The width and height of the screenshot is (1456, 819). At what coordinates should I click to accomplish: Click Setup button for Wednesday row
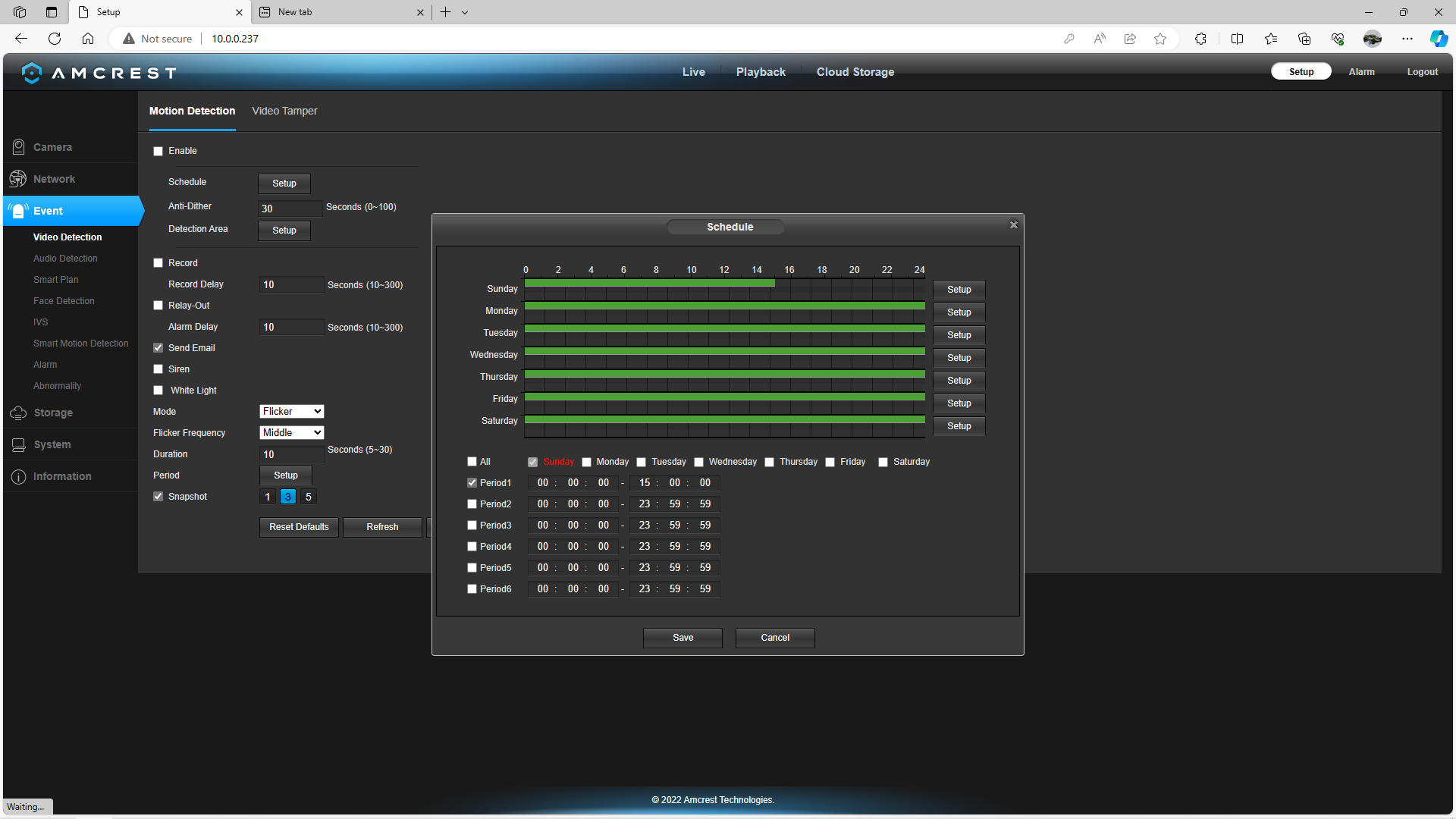tap(959, 358)
